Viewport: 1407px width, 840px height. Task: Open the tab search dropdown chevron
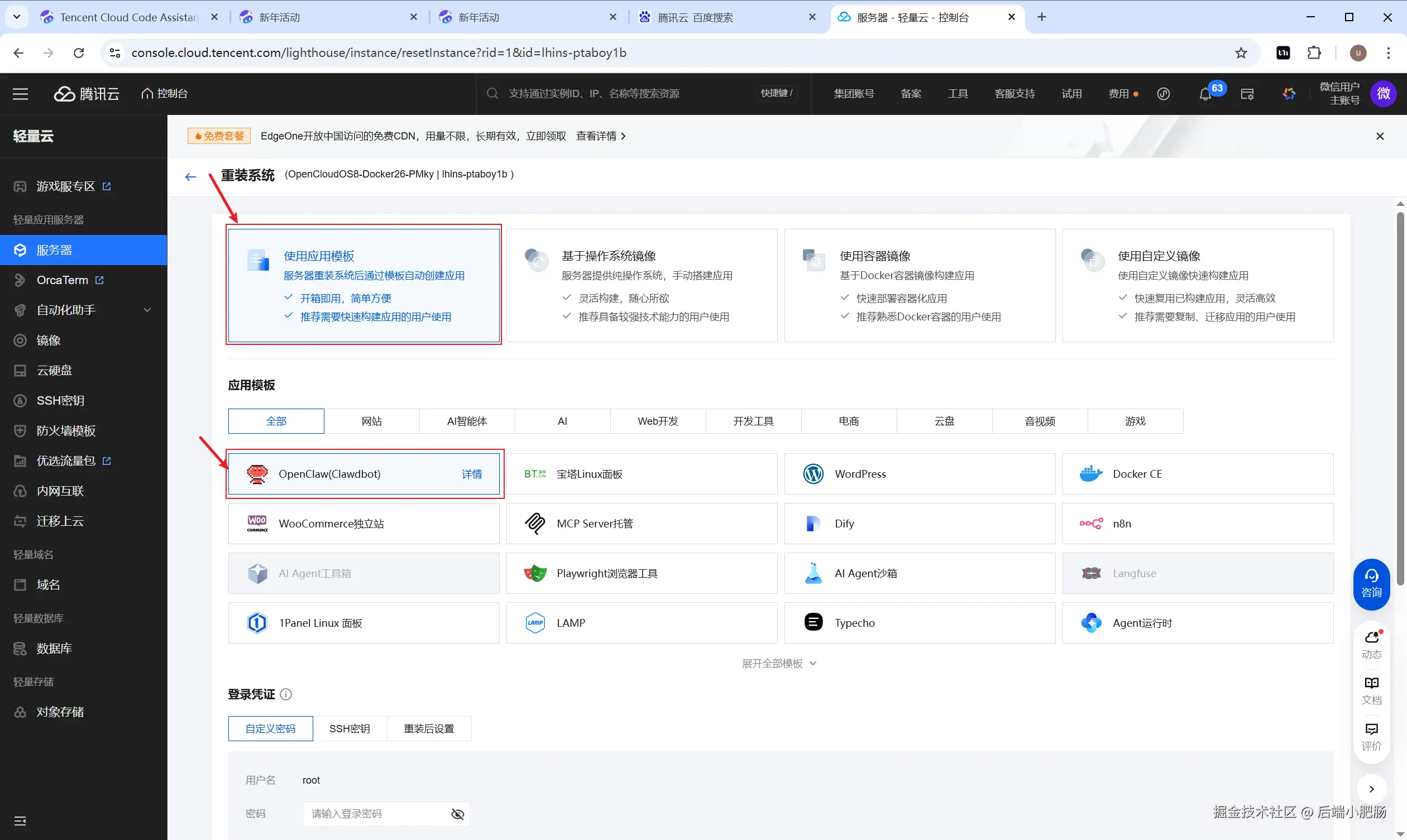pos(16,17)
